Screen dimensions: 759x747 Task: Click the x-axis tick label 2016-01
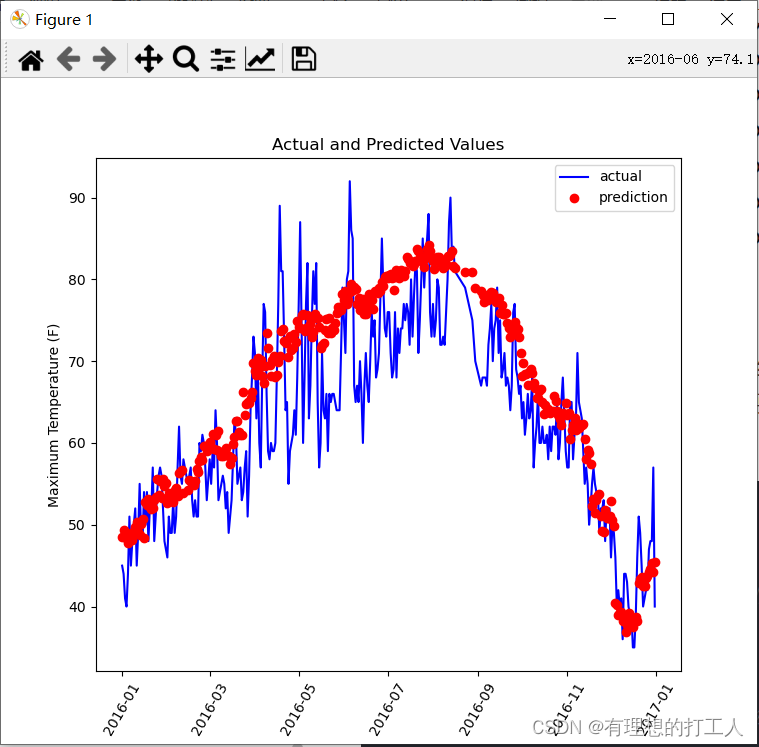pos(121,710)
